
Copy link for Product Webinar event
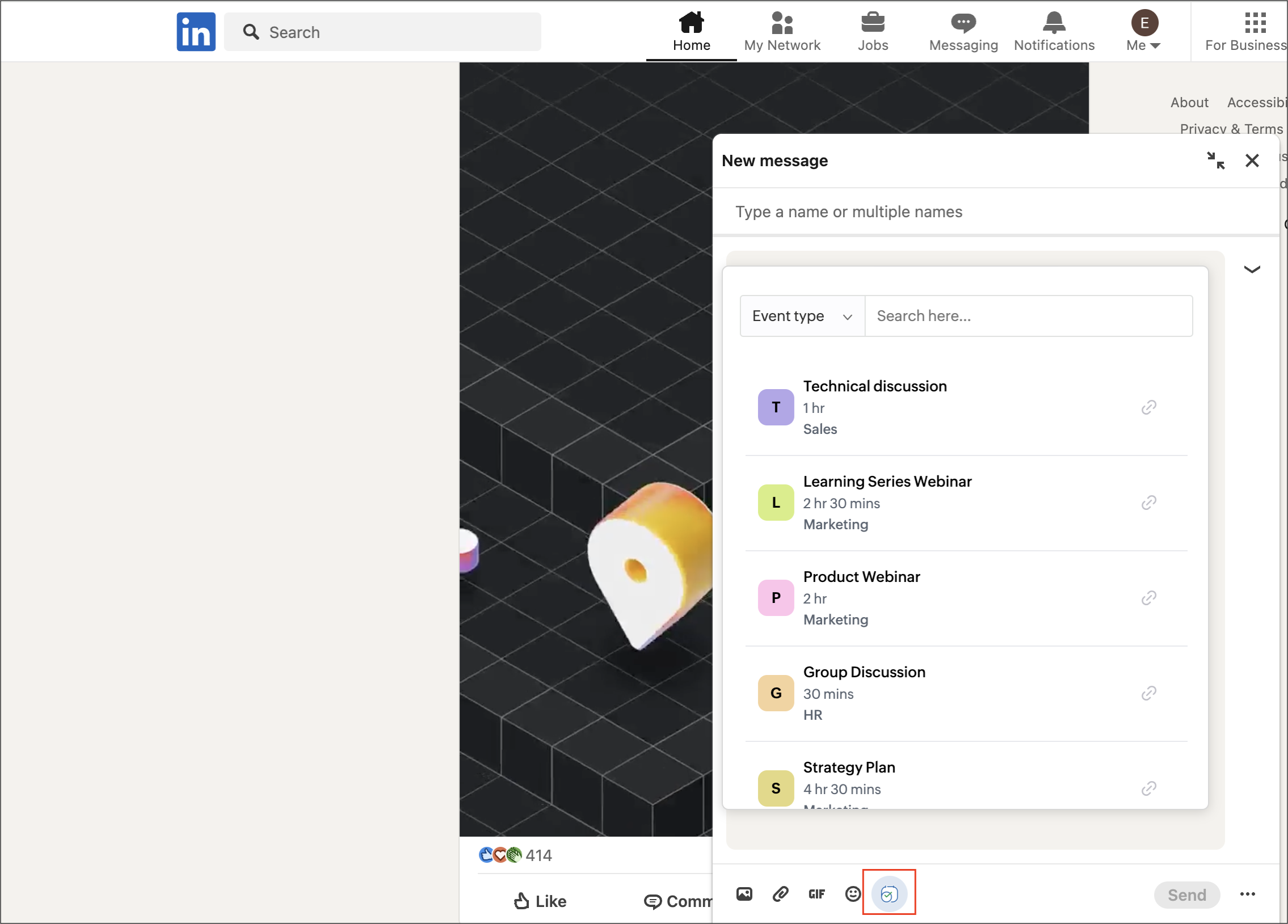pos(1148,598)
